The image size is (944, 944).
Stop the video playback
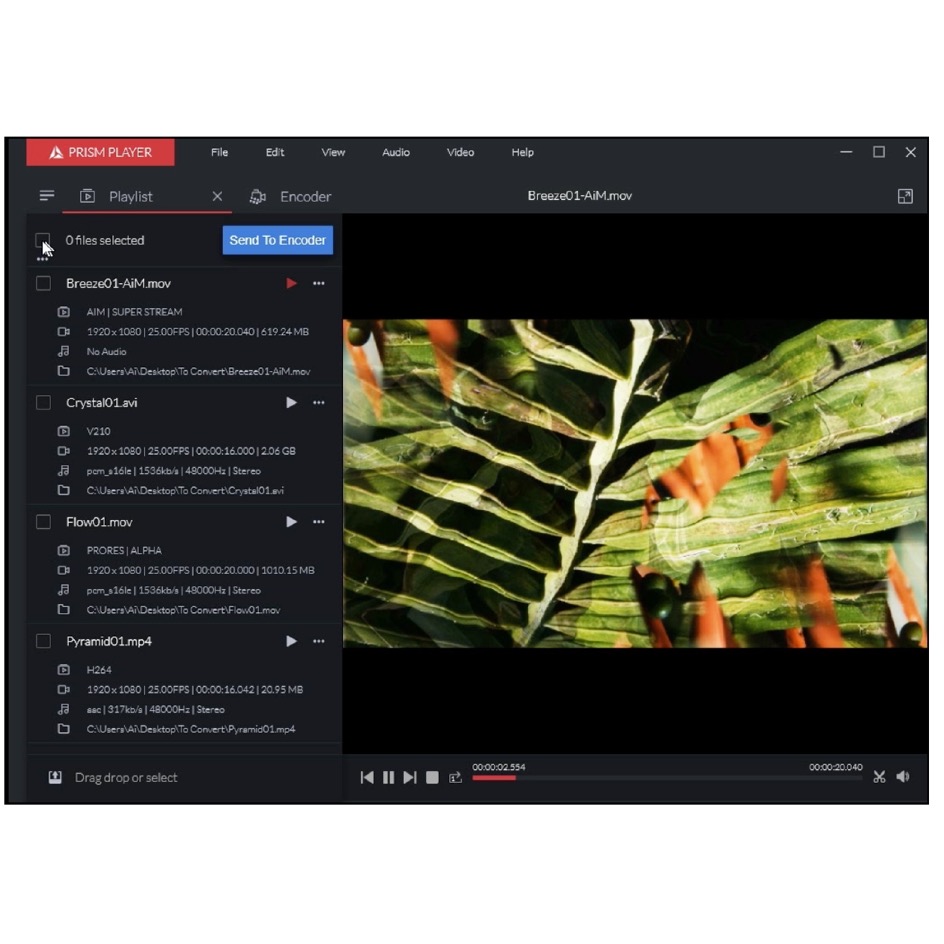click(x=432, y=777)
